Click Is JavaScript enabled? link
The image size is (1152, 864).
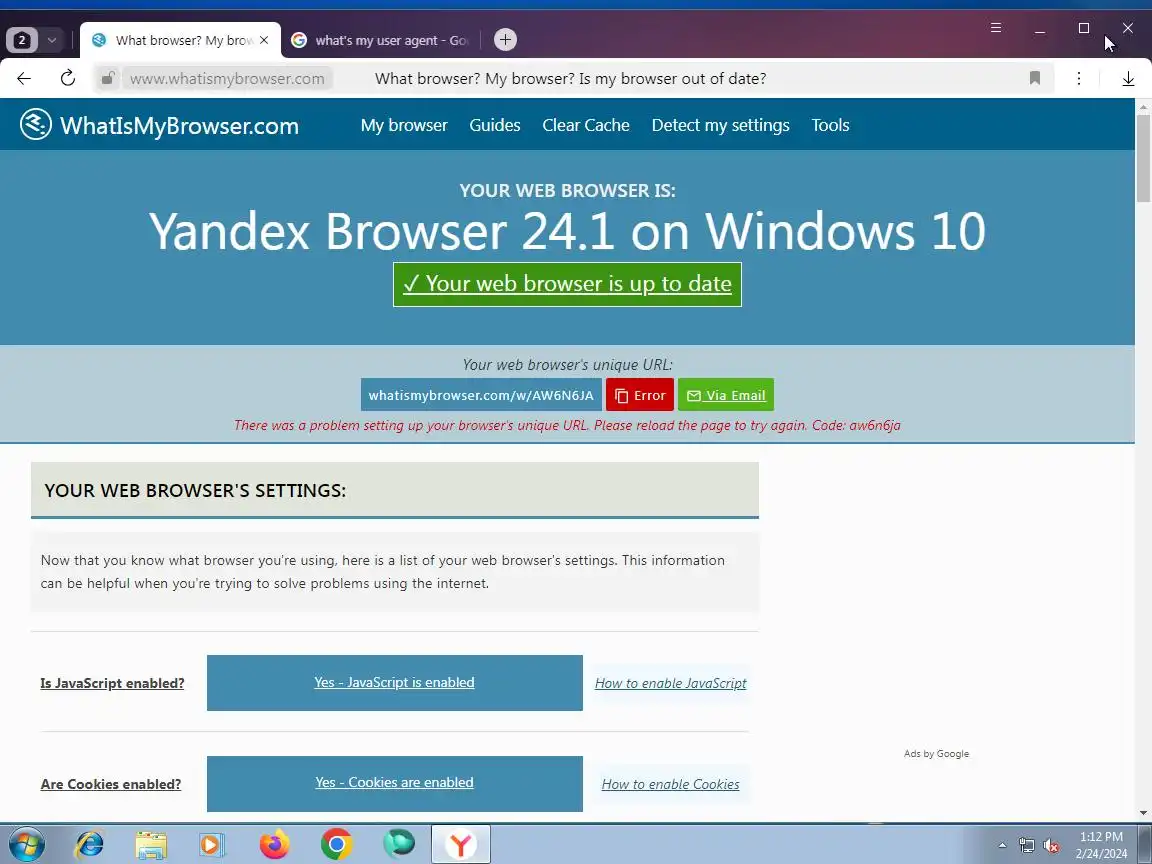tap(112, 683)
